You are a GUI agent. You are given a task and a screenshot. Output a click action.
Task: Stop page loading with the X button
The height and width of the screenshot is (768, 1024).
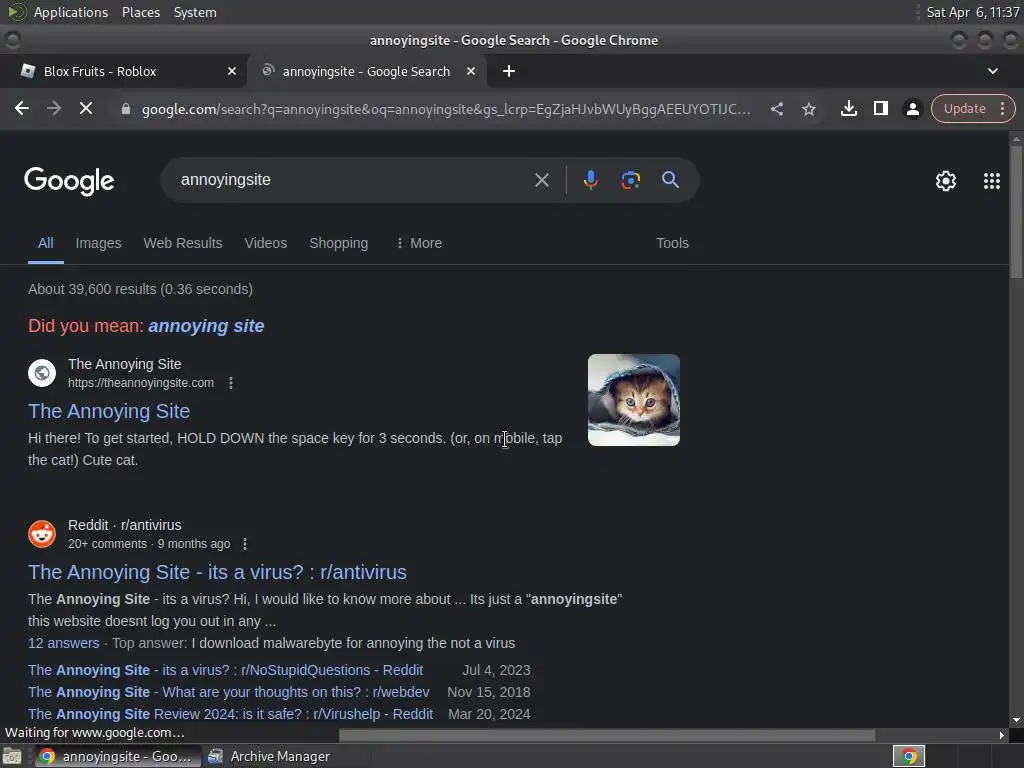click(86, 108)
